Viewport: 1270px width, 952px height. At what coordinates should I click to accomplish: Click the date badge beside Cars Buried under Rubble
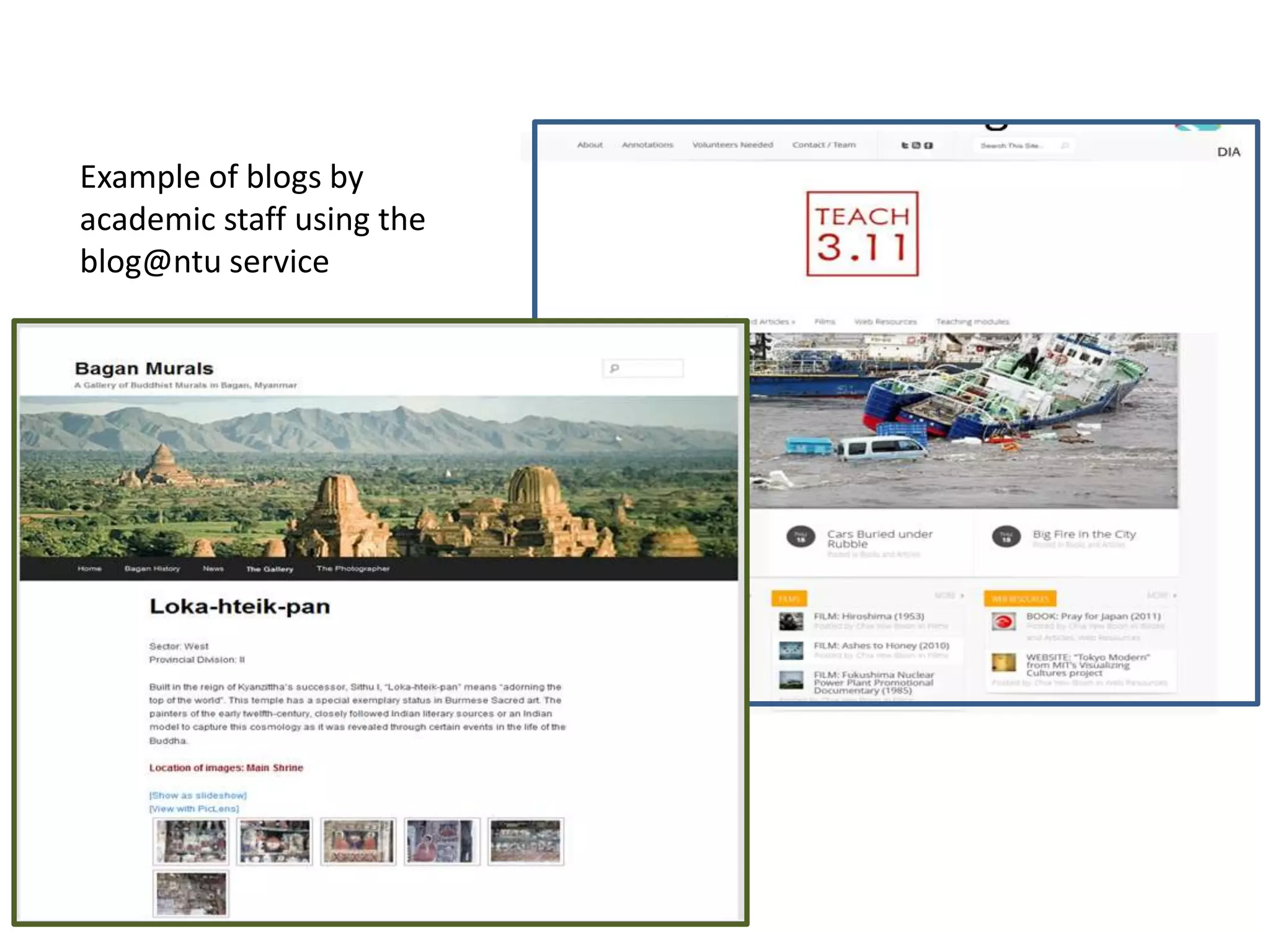[x=801, y=537]
